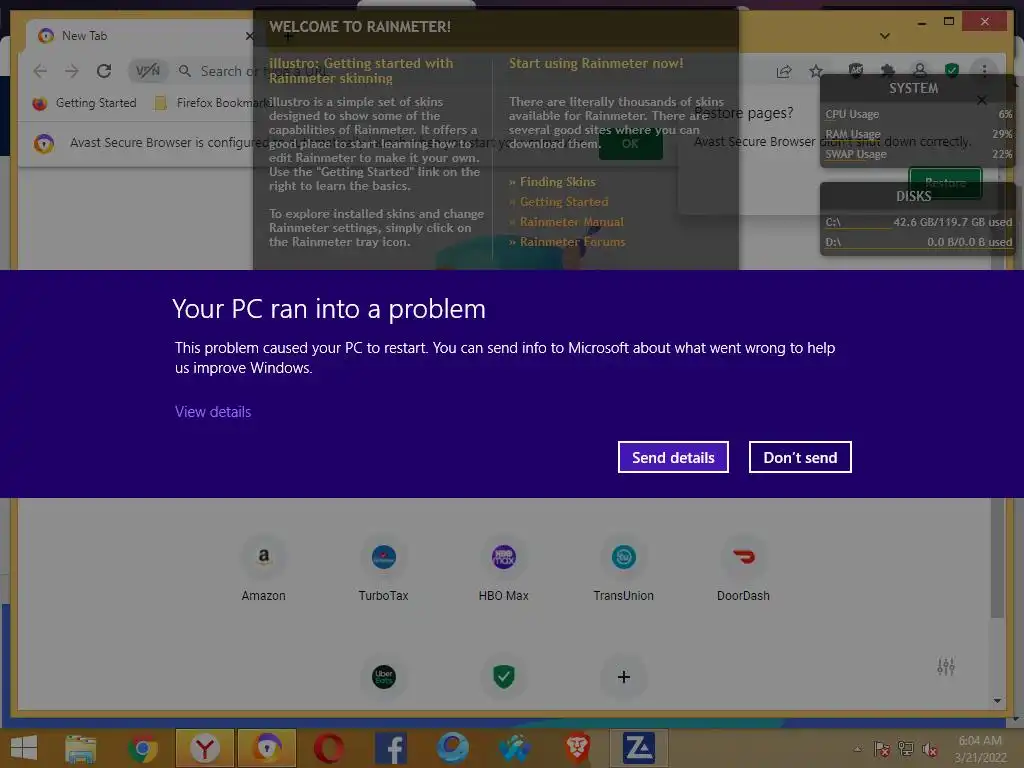Click the scrollbar down arrow

point(997,701)
